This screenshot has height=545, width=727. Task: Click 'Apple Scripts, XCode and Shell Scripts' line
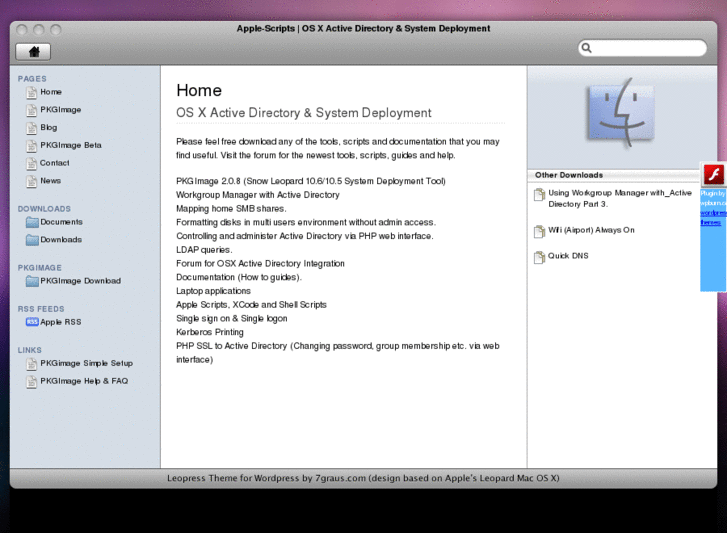coord(251,305)
